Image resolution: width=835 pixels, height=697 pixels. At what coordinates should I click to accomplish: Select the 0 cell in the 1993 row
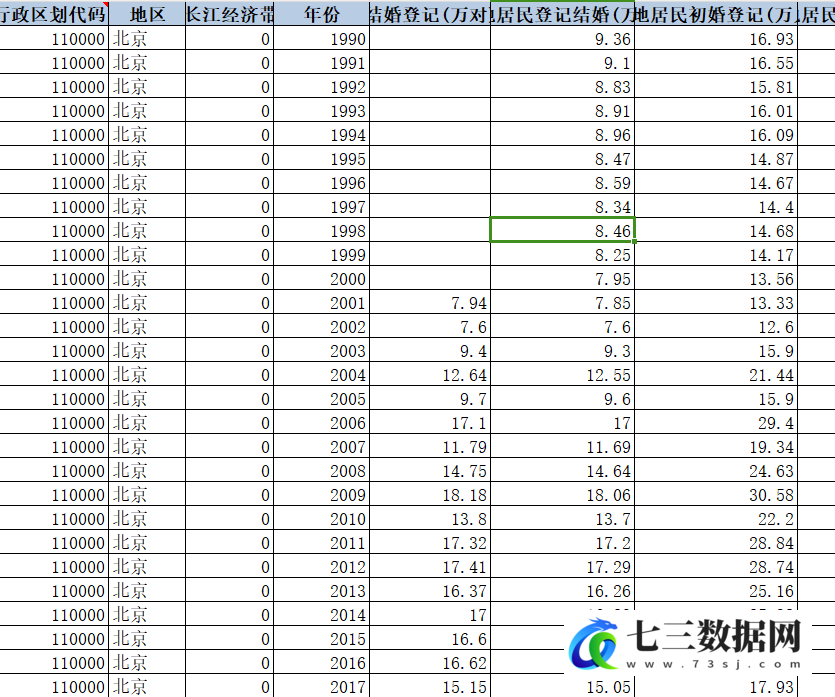230,110
